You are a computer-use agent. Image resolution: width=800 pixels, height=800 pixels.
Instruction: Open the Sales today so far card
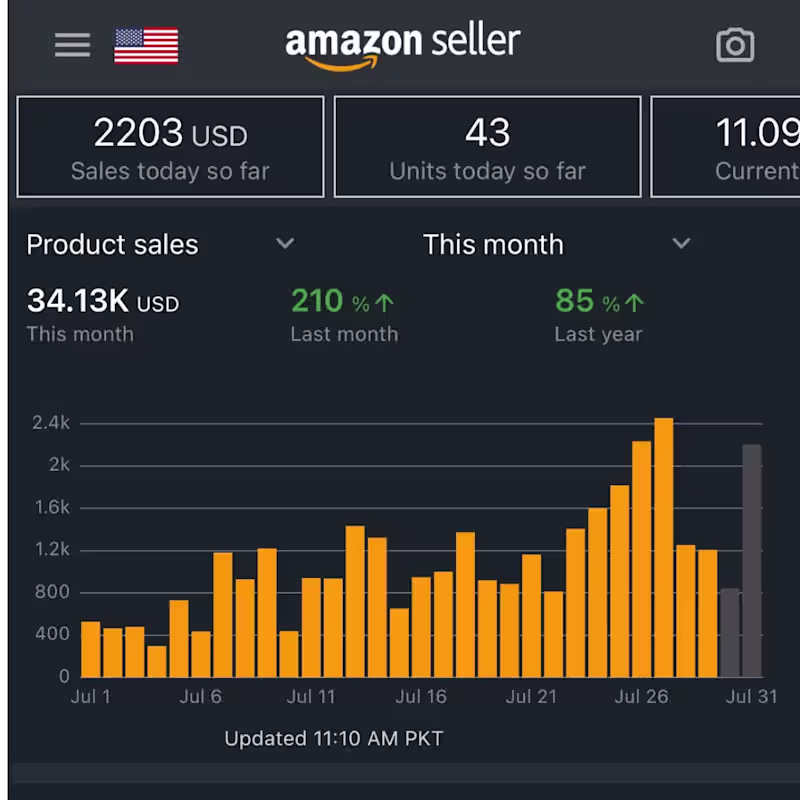click(170, 147)
